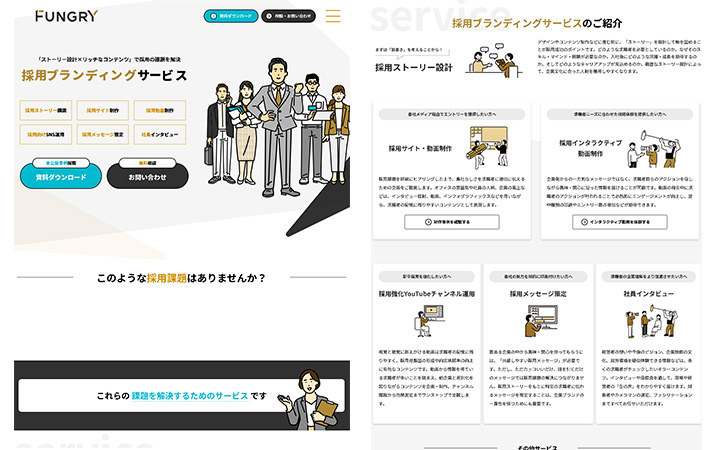Click the button under 採用サイト・動画制作 card
The width and height of the screenshot is (720, 450).
452,222
